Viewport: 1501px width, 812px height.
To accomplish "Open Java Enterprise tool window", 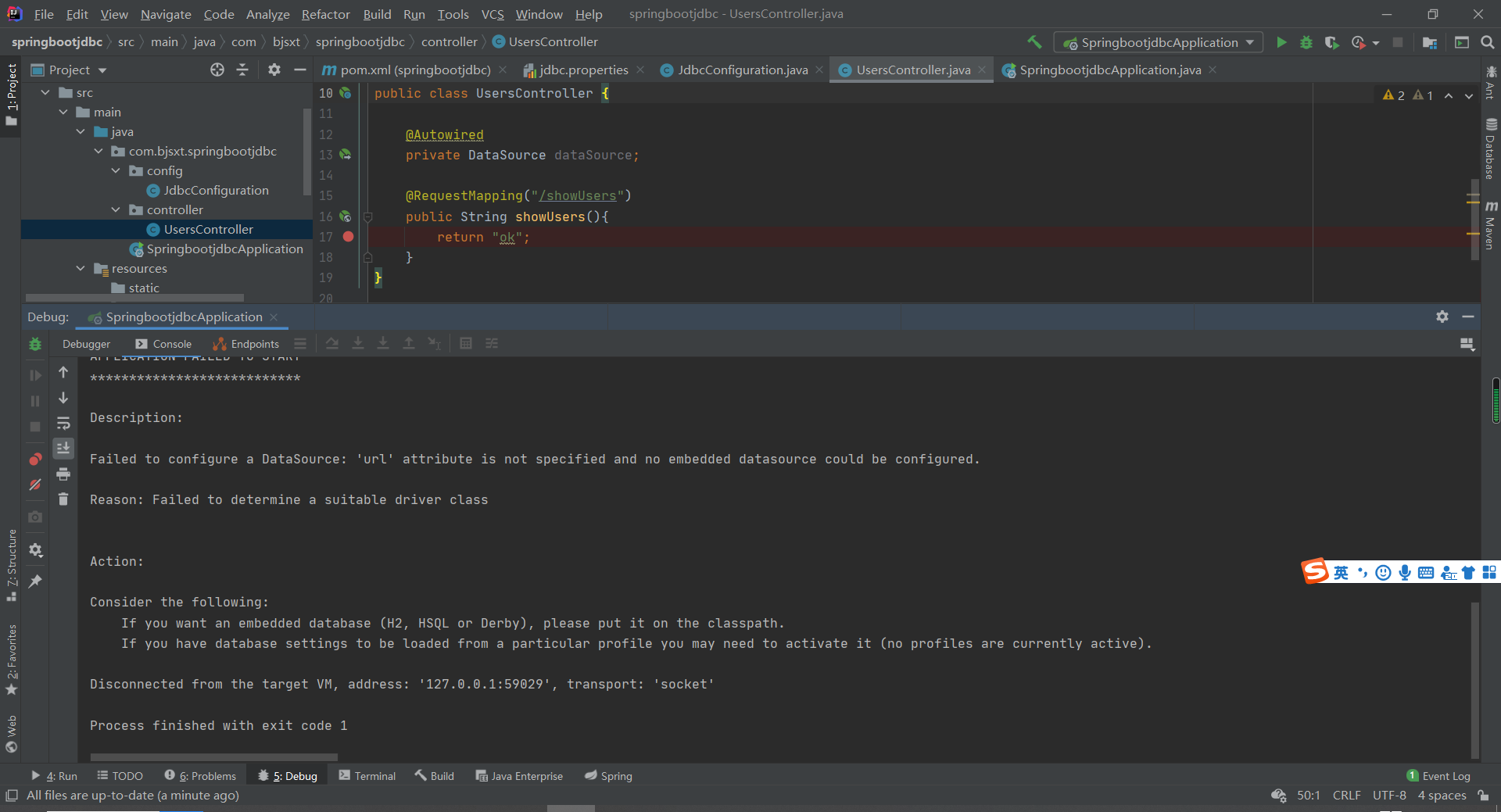I will (519, 776).
